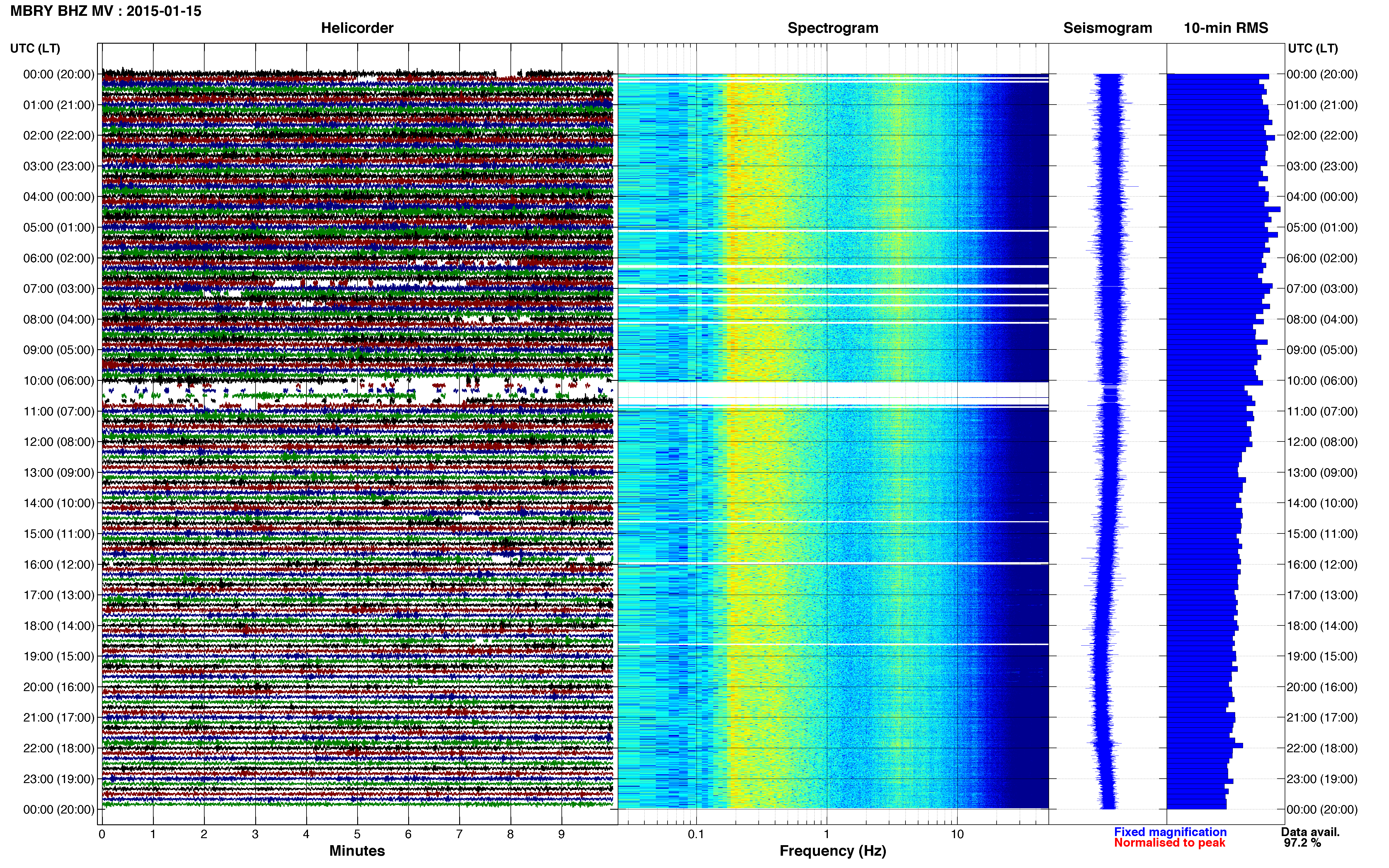Click the 'Seismogram' panel heading
1389x868 pixels.
(1108, 28)
